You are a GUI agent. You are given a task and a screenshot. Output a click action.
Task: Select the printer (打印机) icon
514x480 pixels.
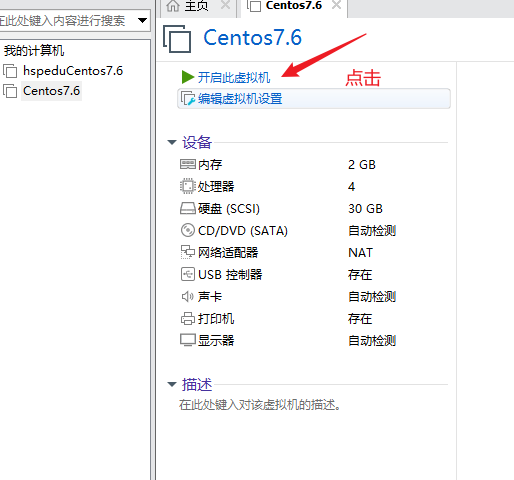coord(188,318)
